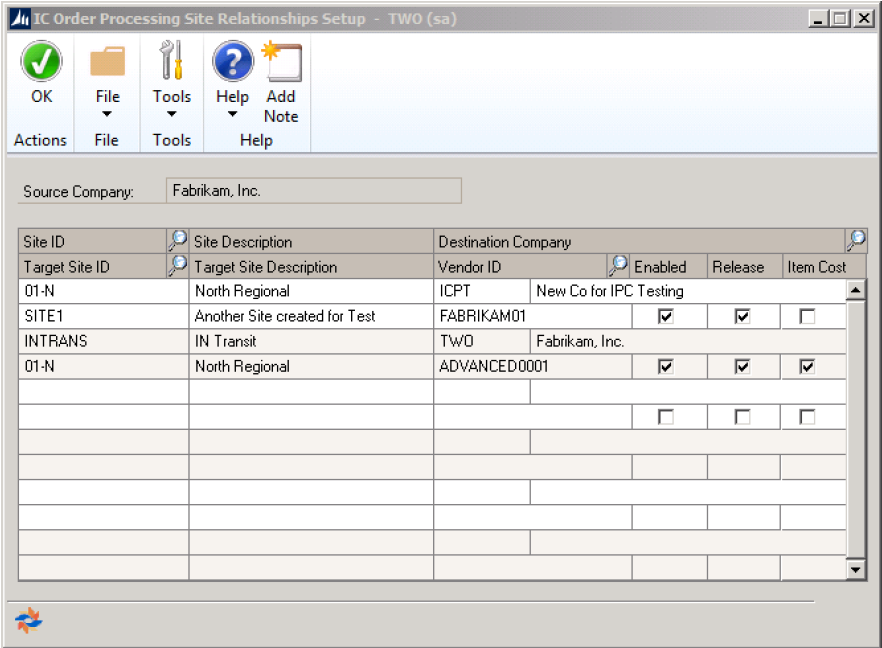Click the swirl icon in status bar

29,621
